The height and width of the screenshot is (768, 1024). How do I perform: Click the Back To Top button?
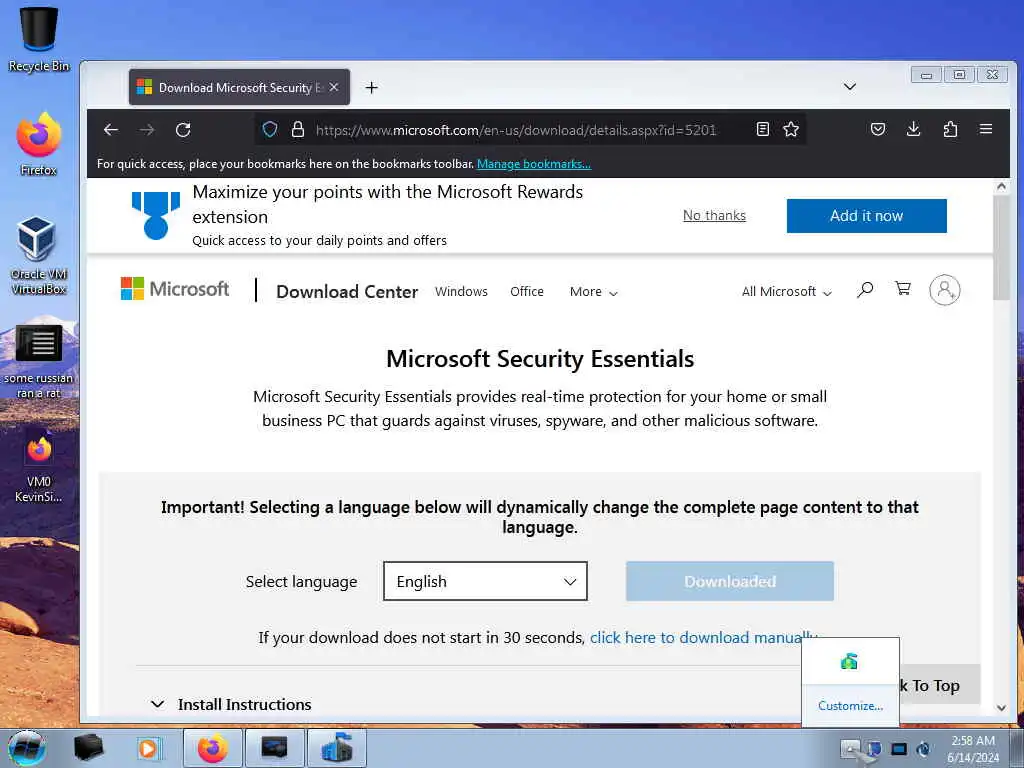(x=939, y=685)
